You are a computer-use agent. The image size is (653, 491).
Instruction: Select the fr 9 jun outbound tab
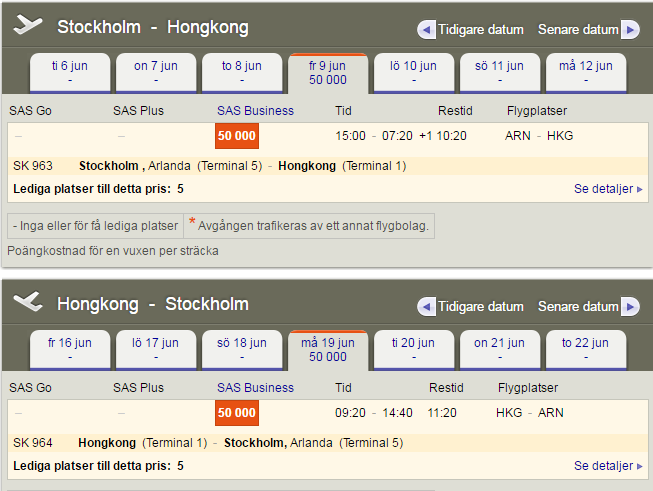click(328, 73)
